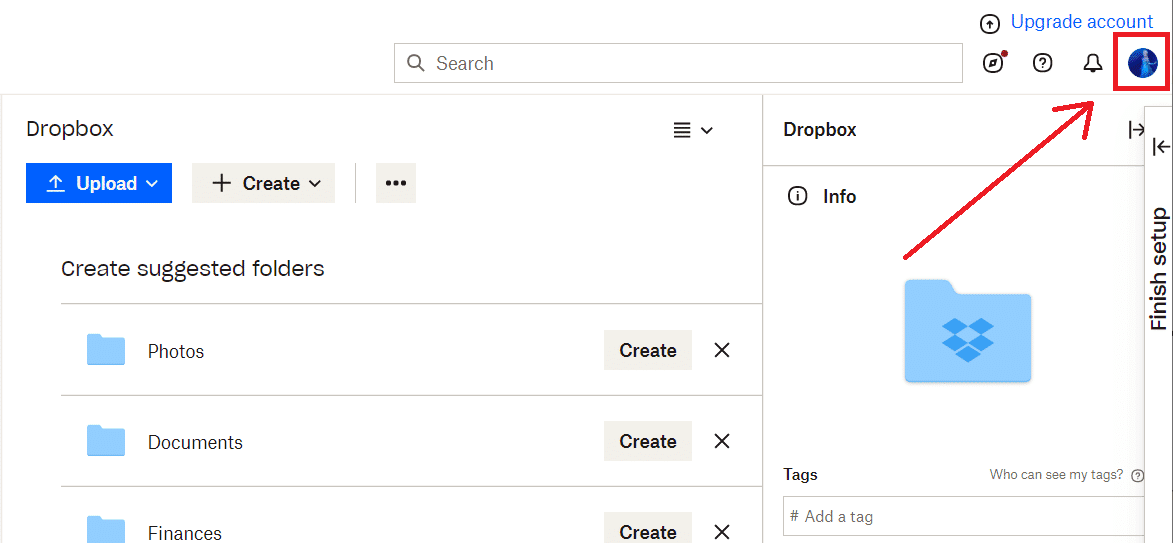Change the list view layout dropdown
Screen dimensions: 1173x543
coord(693,131)
